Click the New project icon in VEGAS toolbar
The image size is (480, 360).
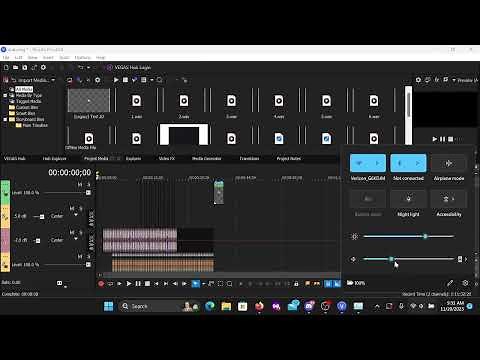6,67
